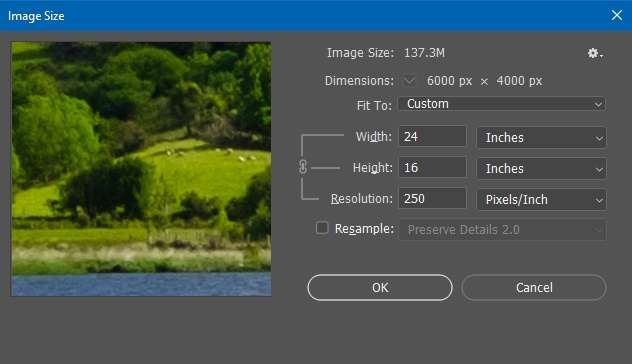Open the gear settings menu
The image size is (632, 364).
[595, 53]
